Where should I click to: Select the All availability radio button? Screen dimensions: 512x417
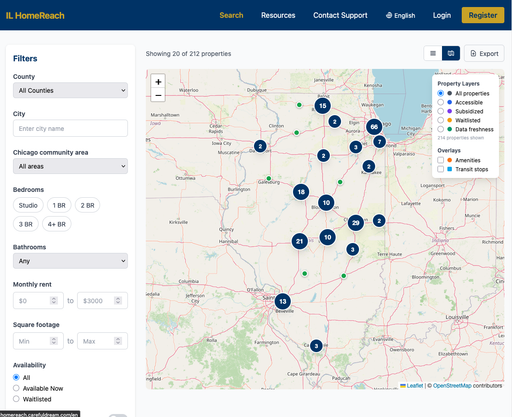16,377
